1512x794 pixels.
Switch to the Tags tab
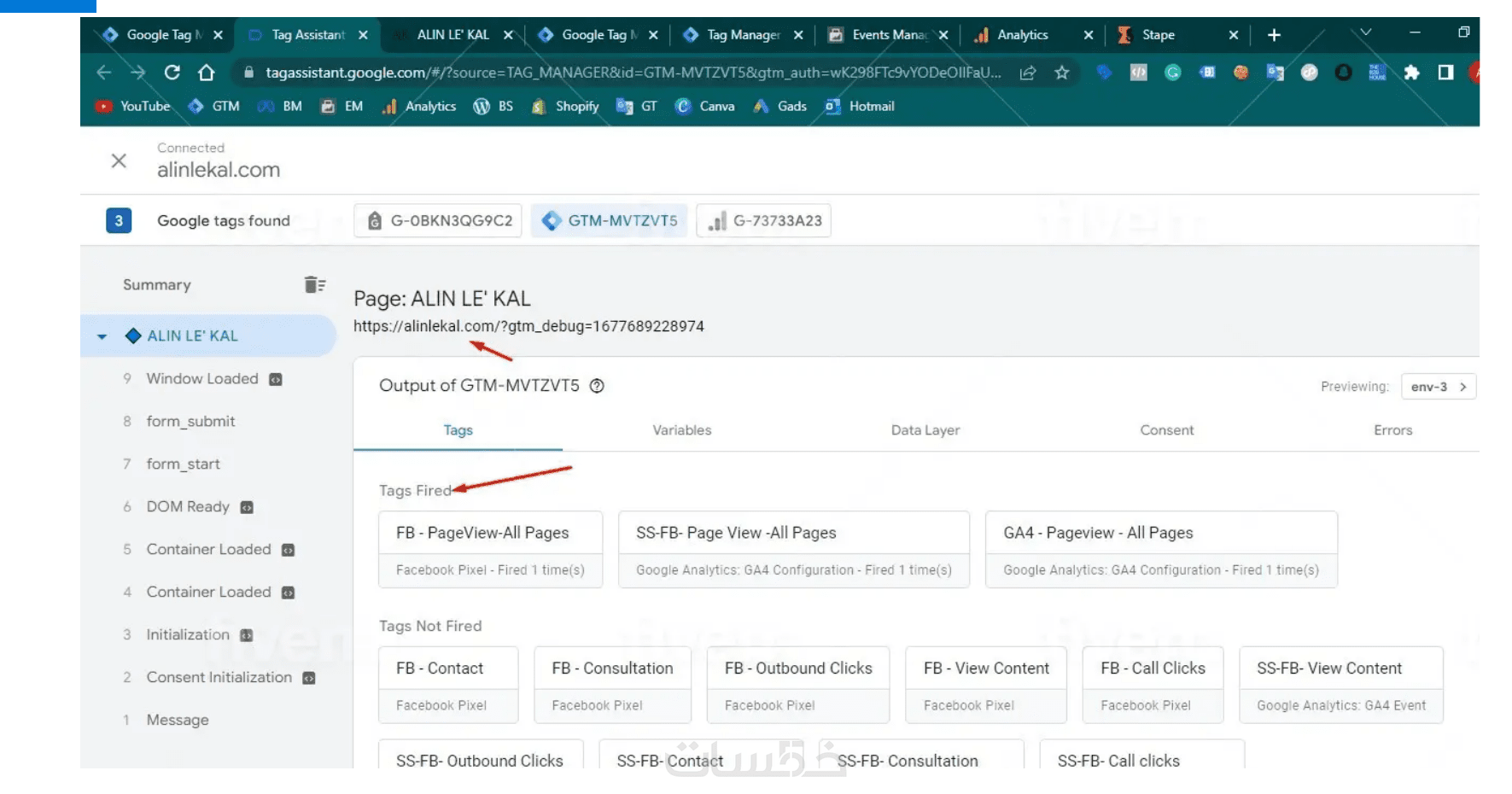click(458, 430)
